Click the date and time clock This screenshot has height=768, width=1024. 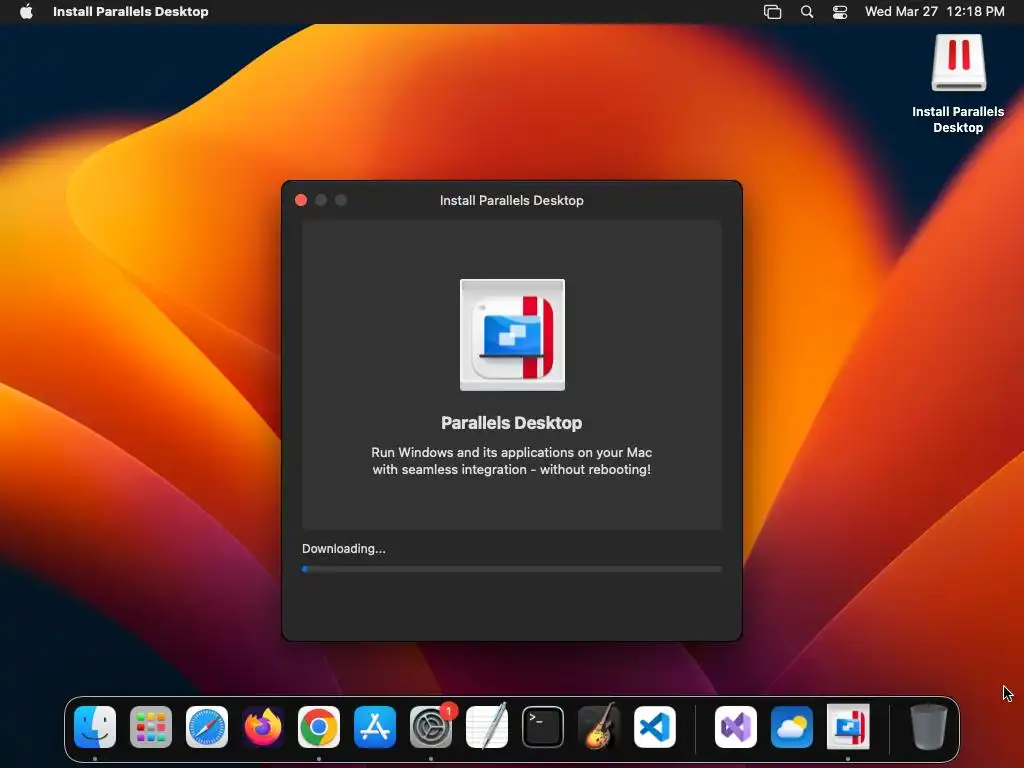(935, 12)
